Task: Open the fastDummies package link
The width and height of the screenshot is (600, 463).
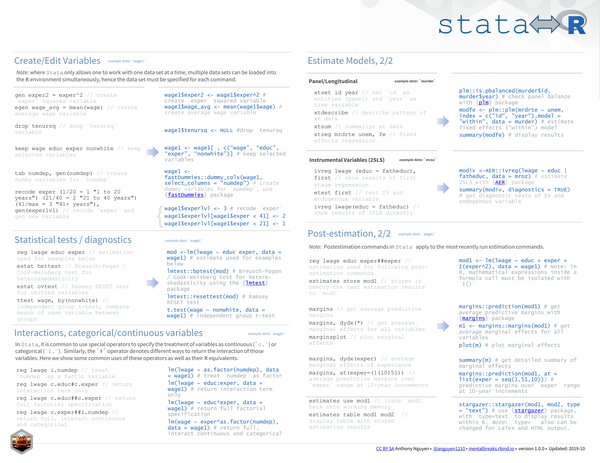Action: 186,195
